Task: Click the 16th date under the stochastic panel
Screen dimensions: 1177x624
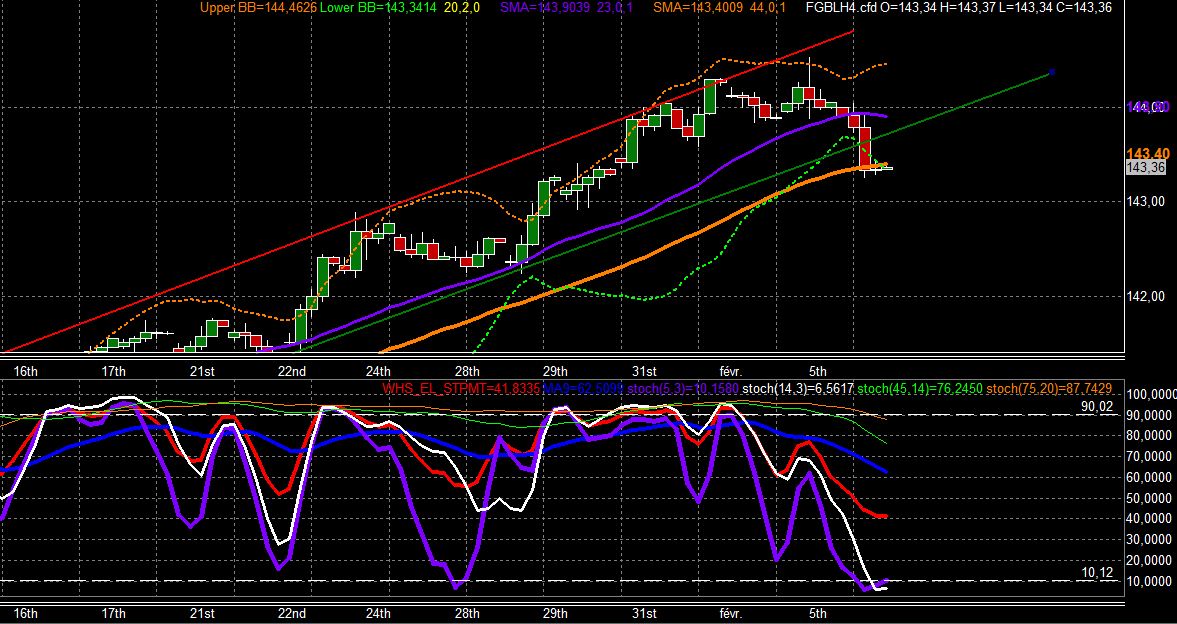Action: (26, 613)
